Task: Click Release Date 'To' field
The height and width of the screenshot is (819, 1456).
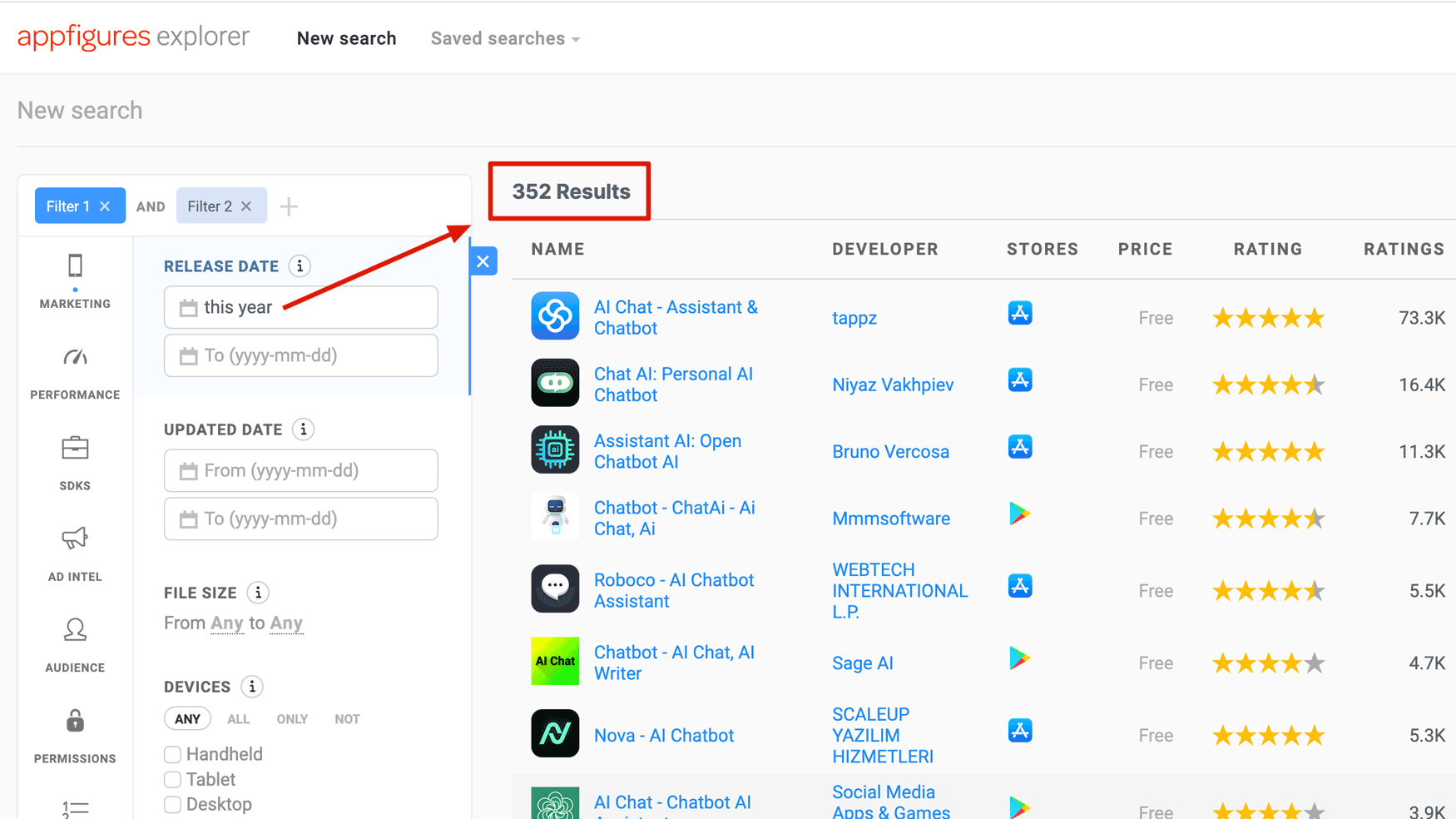Action: click(x=301, y=355)
